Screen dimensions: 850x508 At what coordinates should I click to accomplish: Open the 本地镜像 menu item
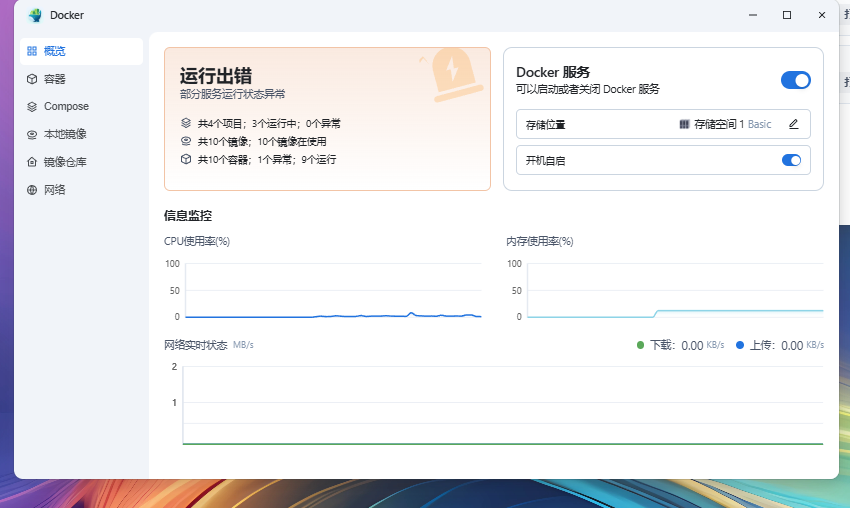point(65,134)
